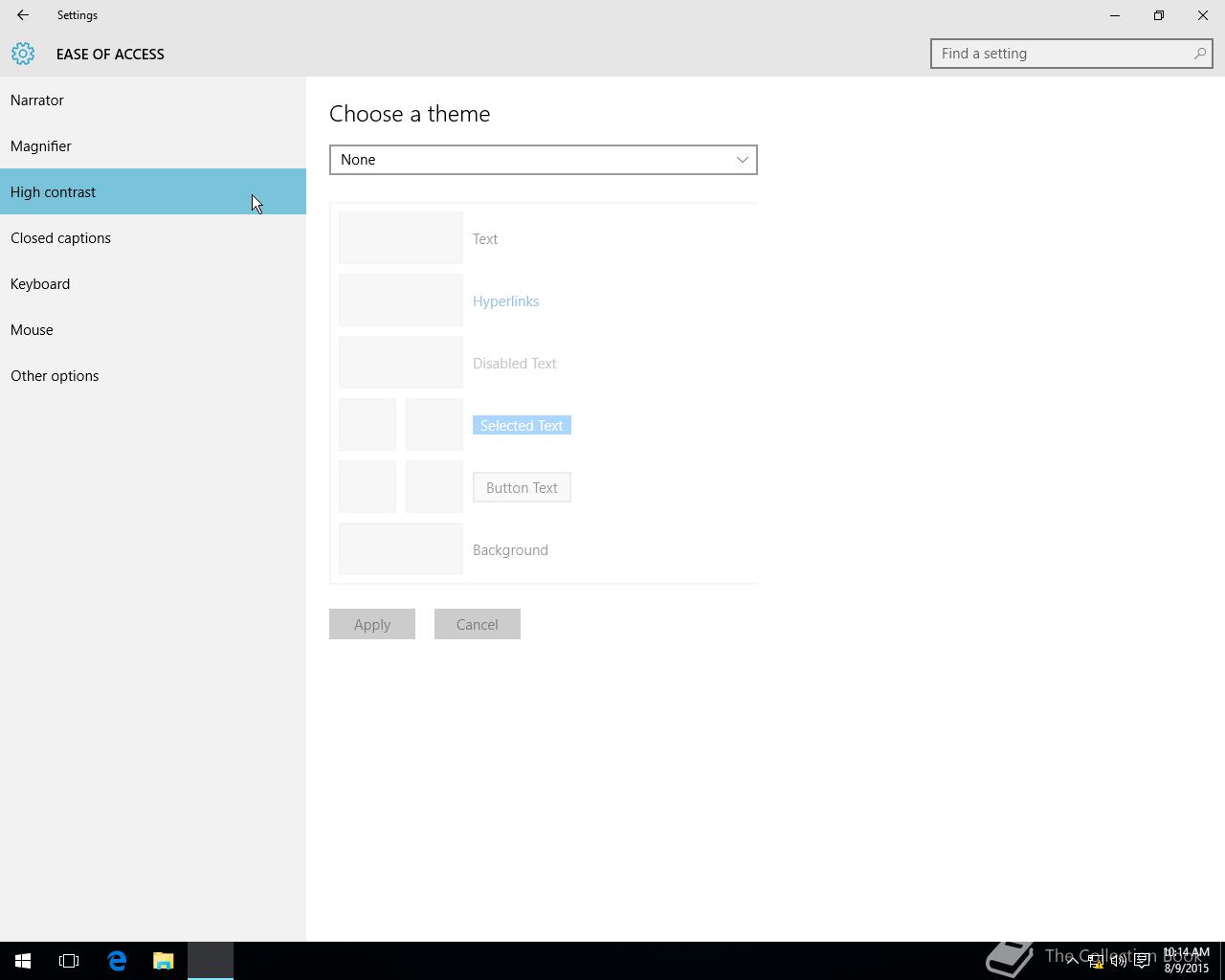Click the EASE OF ACCESS title

pyautogui.click(x=110, y=54)
